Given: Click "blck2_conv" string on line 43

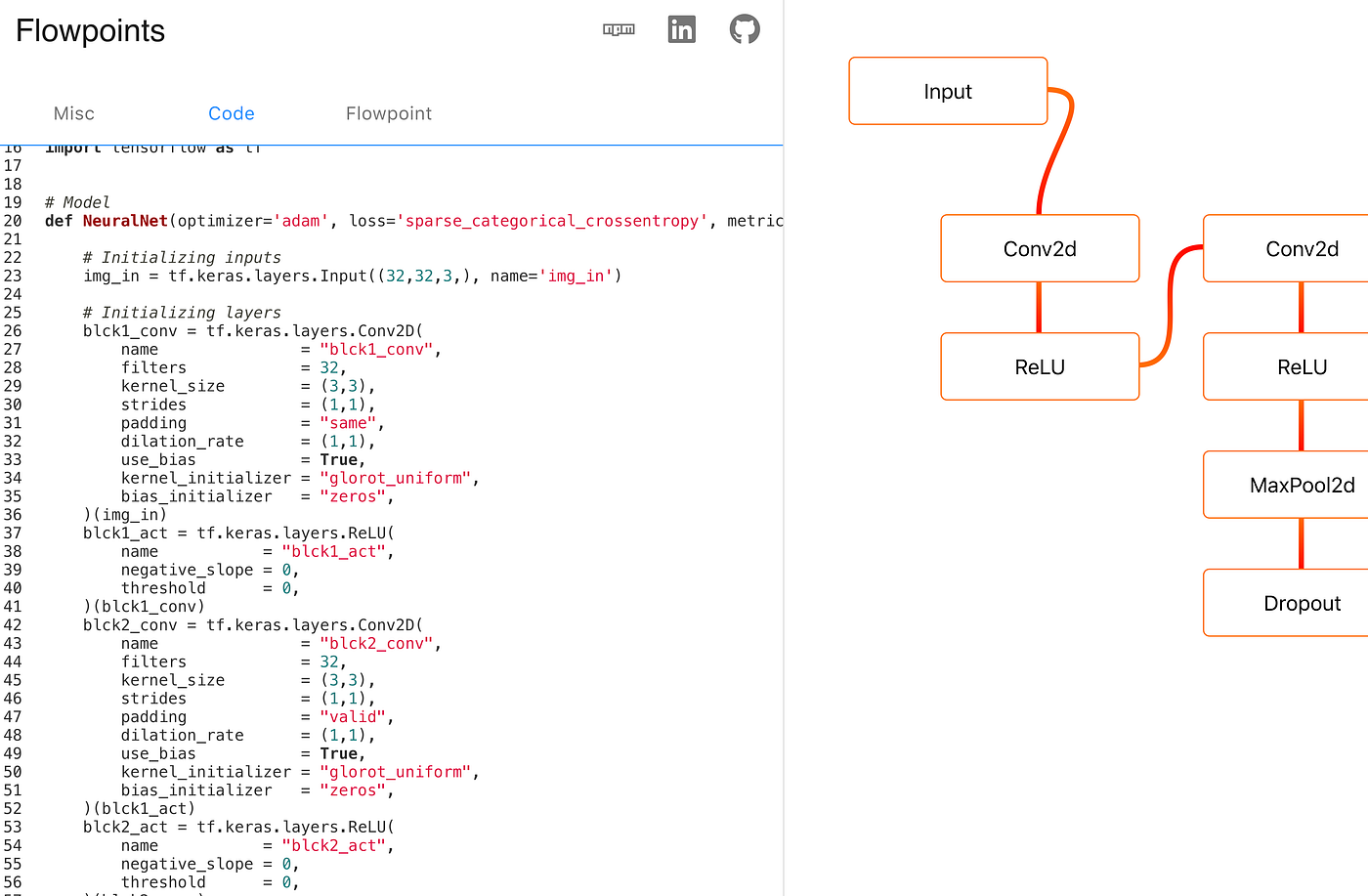Looking at the screenshot, I should click(x=376, y=644).
